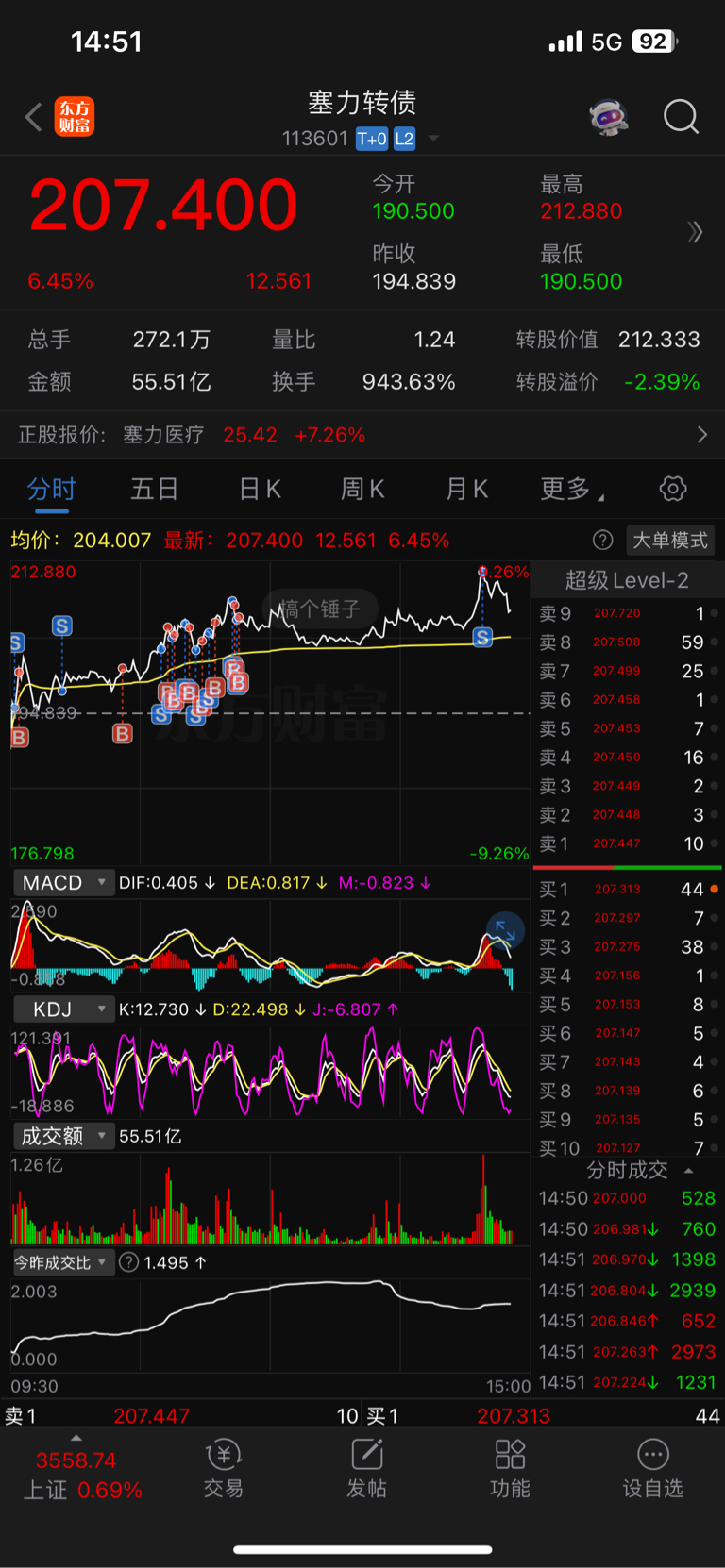725x1568 pixels.
Task: Open the 成交额 indicator dropdown
Action: click(x=63, y=1136)
